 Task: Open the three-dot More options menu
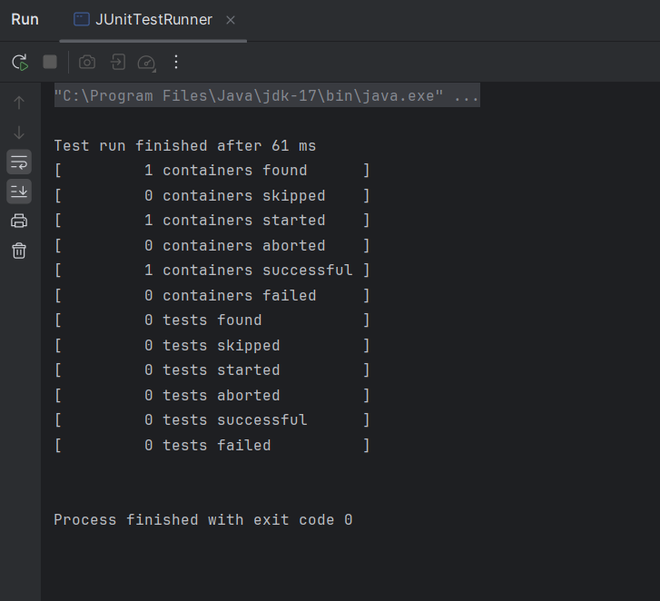tap(176, 62)
